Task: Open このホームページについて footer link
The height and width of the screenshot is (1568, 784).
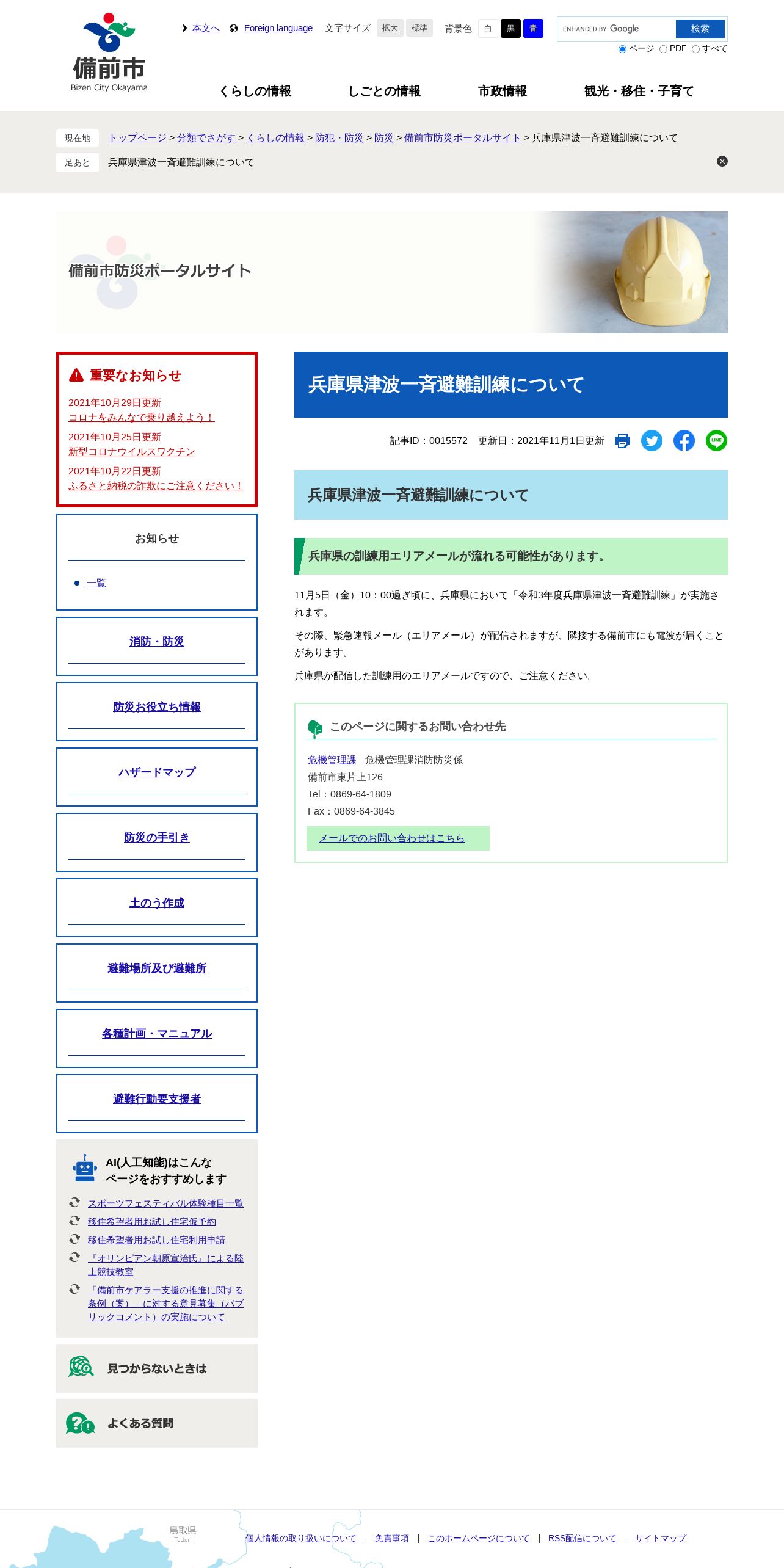Action: [479, 1539]
